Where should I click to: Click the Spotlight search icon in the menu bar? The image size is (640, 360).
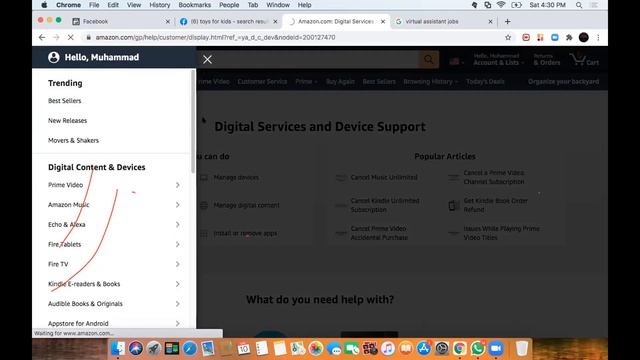(579, 5)
